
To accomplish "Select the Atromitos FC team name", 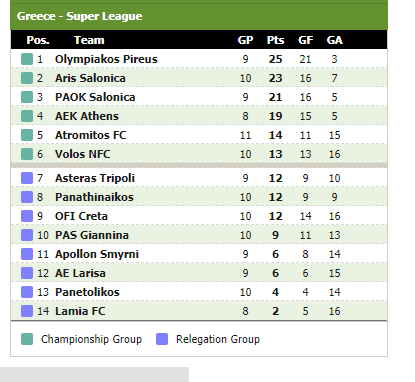I will (91, 135).
